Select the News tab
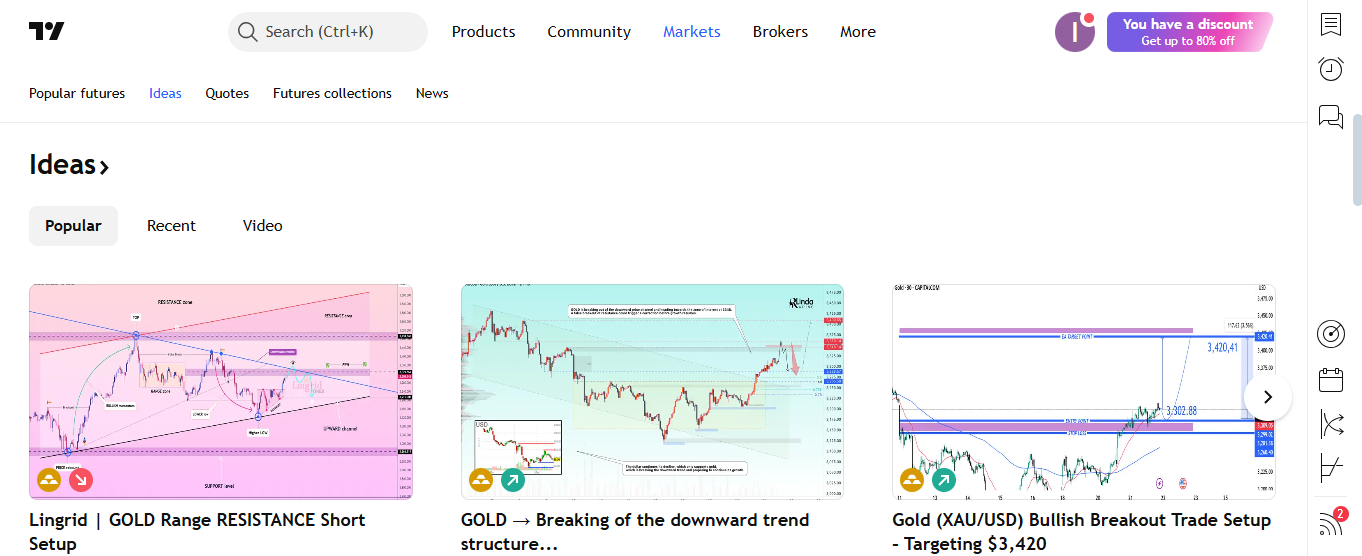1362x556 pixels. [x=432, y=93]
